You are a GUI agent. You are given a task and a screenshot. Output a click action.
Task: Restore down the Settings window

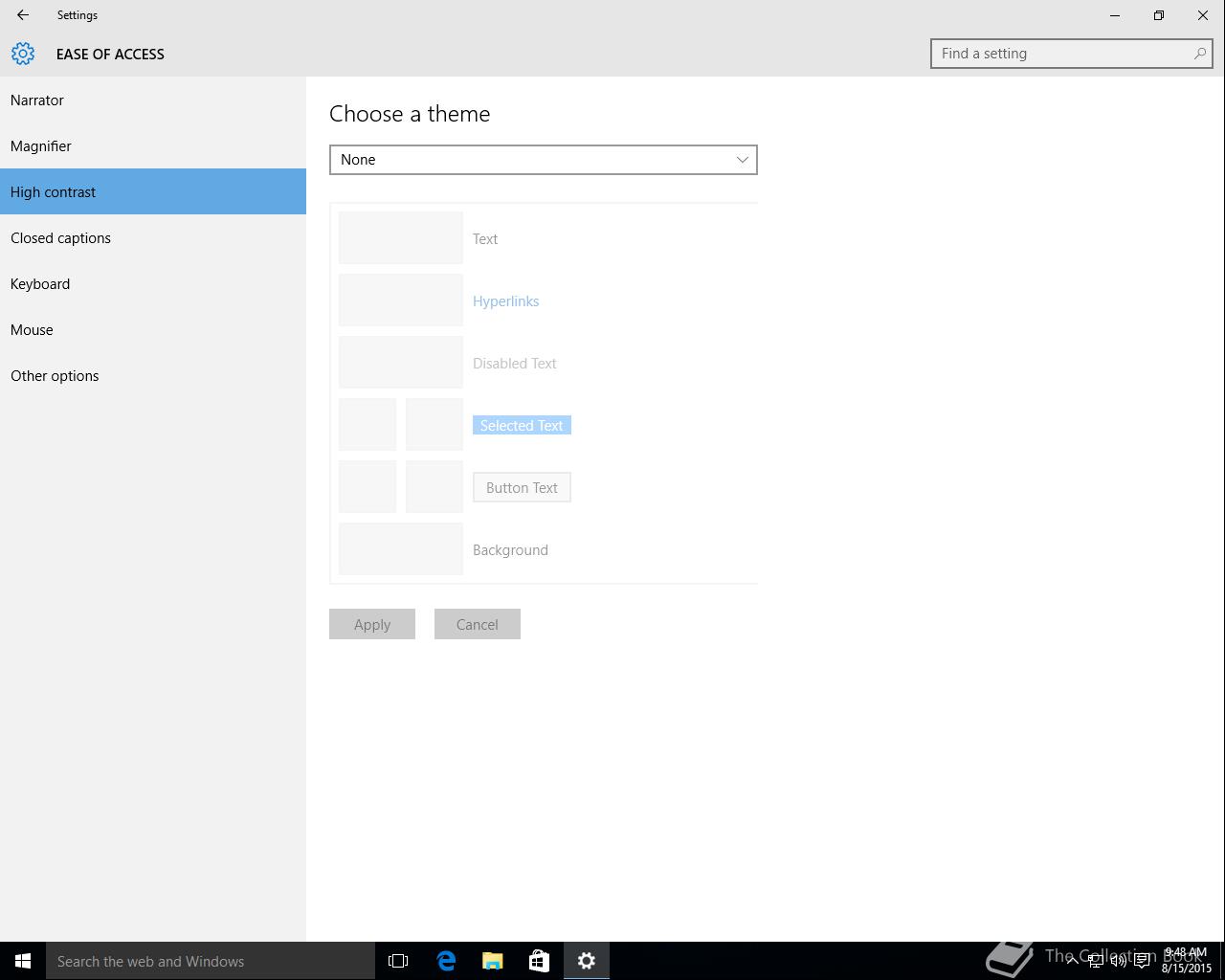click(x=1159, y=15)
